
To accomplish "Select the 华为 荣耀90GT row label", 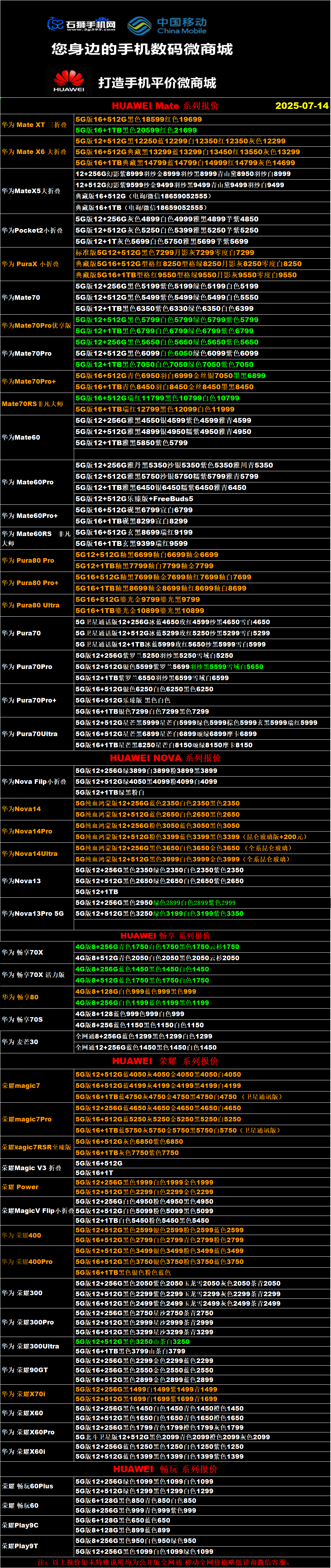I will click(25, 1370).
